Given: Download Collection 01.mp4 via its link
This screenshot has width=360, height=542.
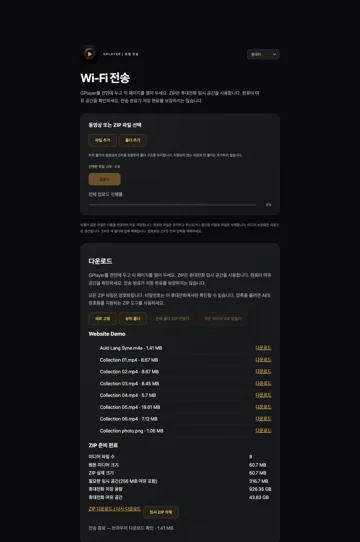Looking at the screenshot, I should pyautogui.click(x=263, y=359).
